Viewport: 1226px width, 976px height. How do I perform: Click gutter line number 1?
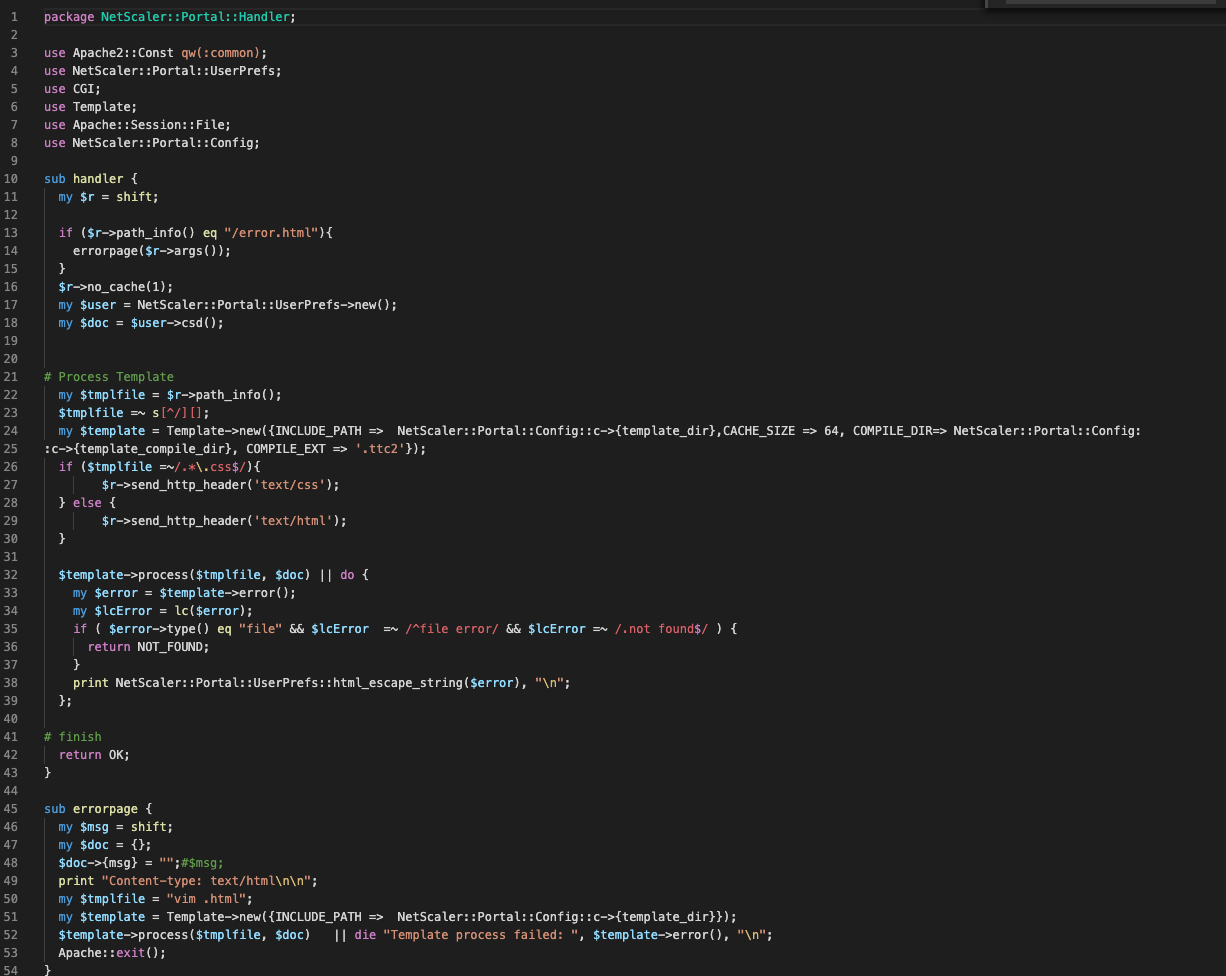pyautogui.click(x=14, y=17)
